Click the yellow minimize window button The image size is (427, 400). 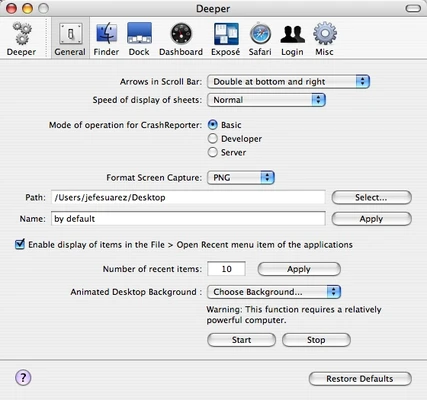pos(27,8)
